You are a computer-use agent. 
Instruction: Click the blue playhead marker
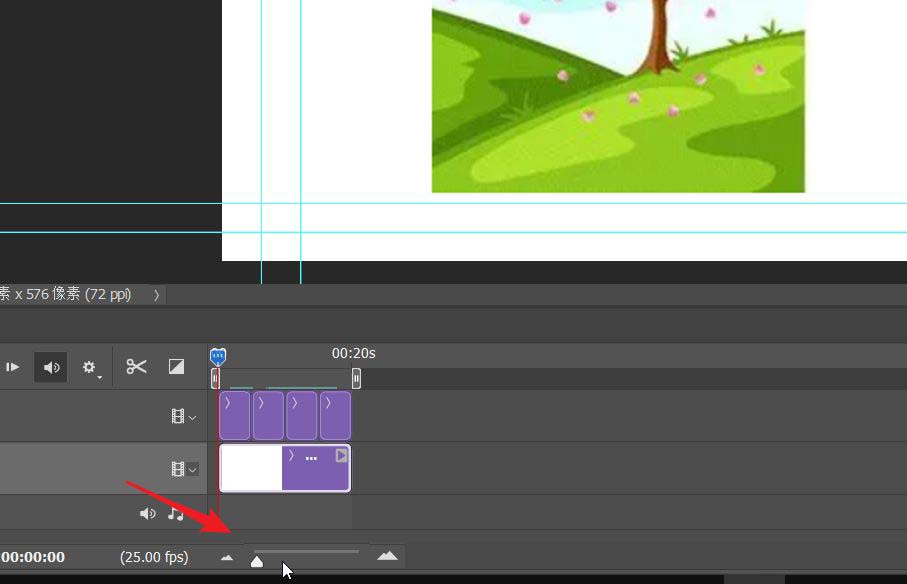tap(217, 357)
